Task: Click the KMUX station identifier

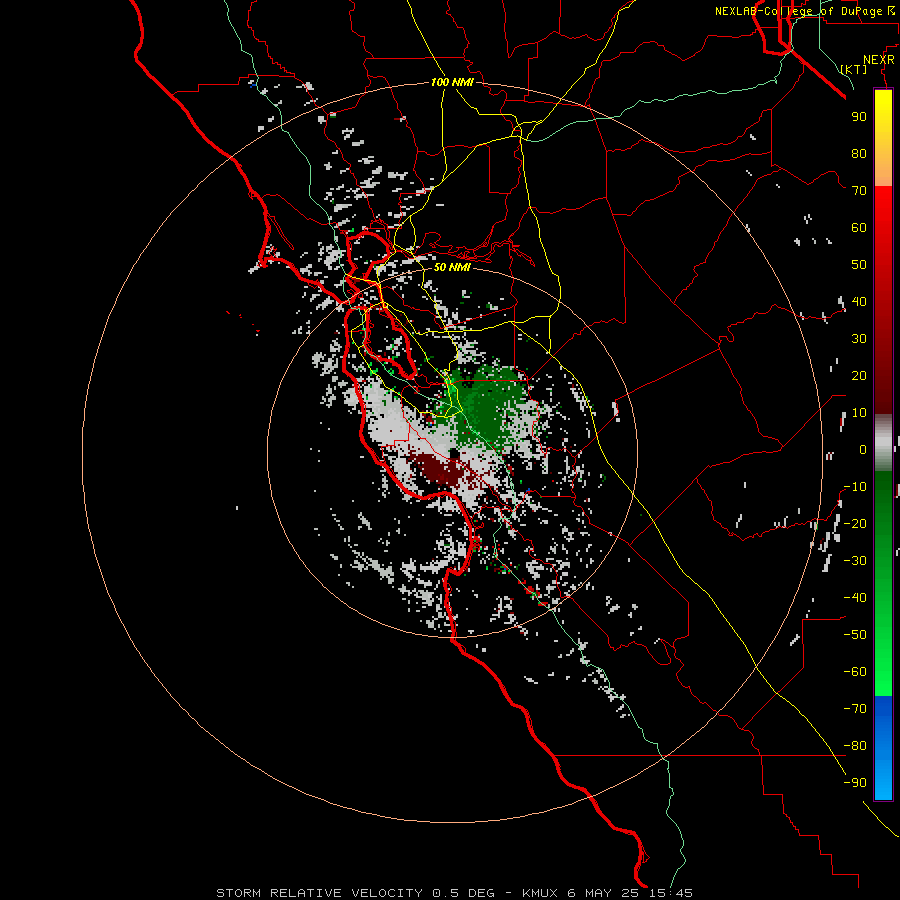Action: pyautogui.click(x=540, y=893)
